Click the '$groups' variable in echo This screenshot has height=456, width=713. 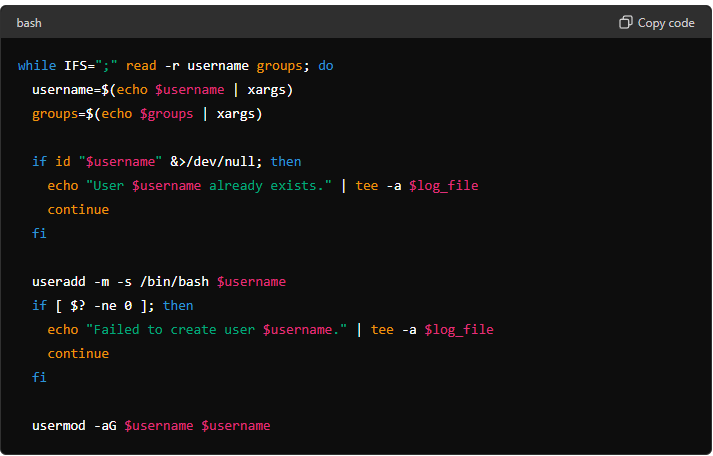coord(166,114)
